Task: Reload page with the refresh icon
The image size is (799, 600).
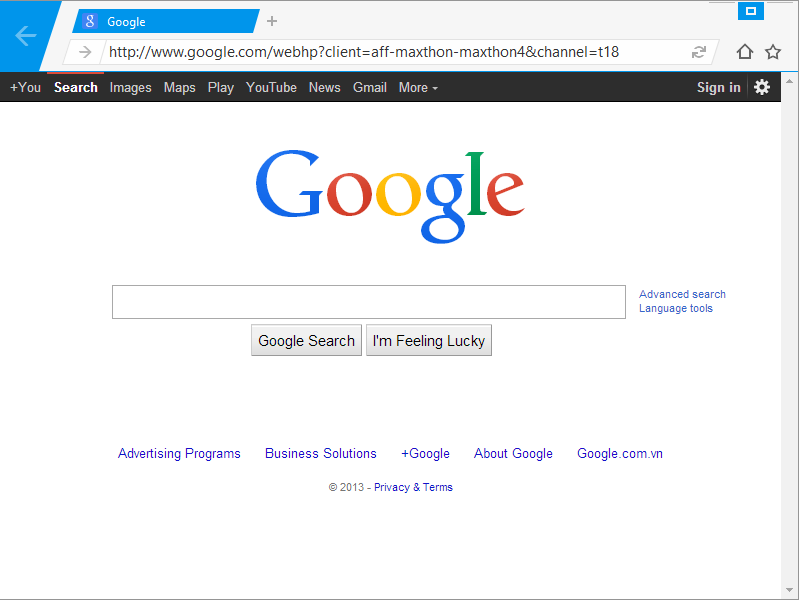Action: point(699,52)
